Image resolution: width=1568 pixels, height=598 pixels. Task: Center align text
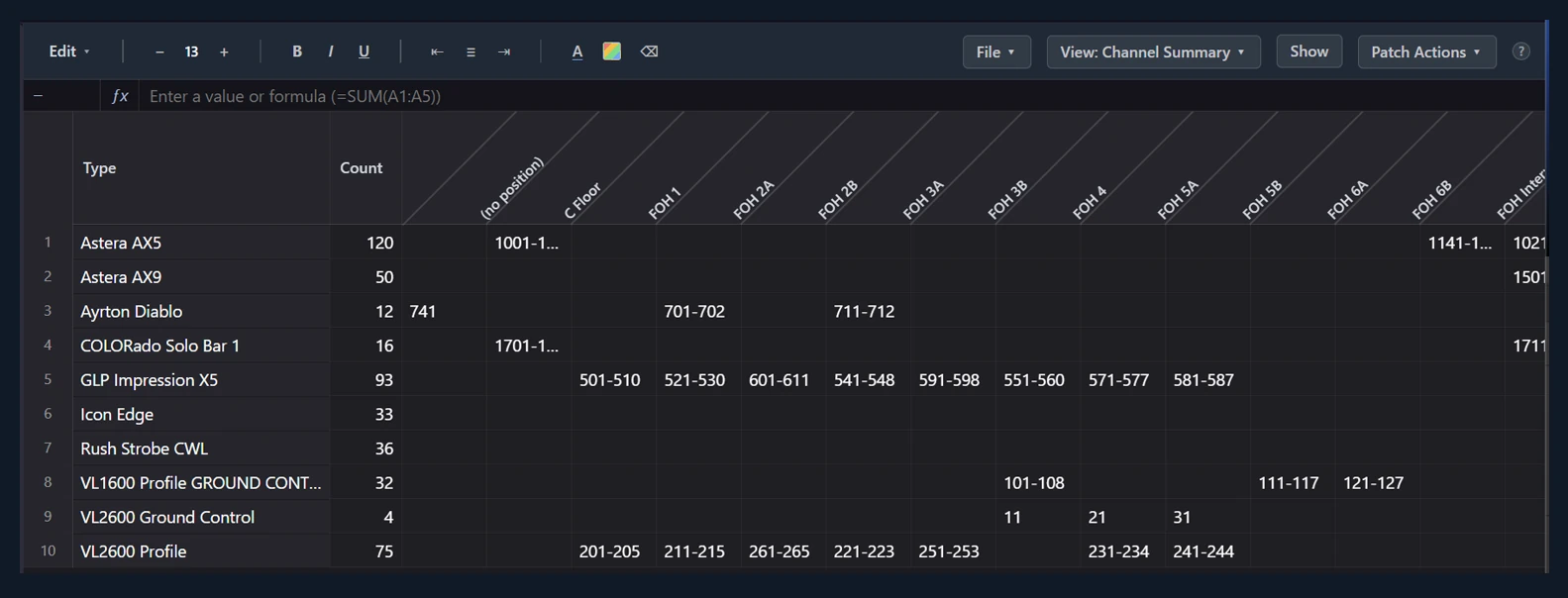[470, 51]
